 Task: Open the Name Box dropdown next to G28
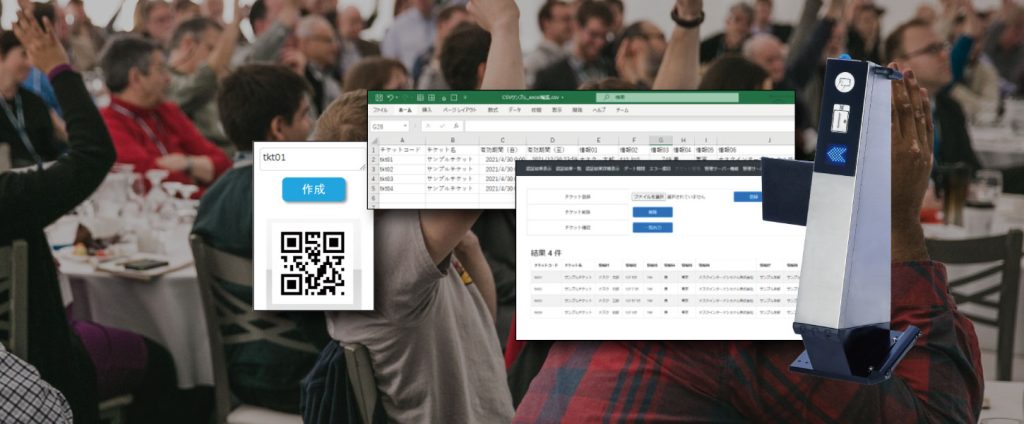[405, 126]
